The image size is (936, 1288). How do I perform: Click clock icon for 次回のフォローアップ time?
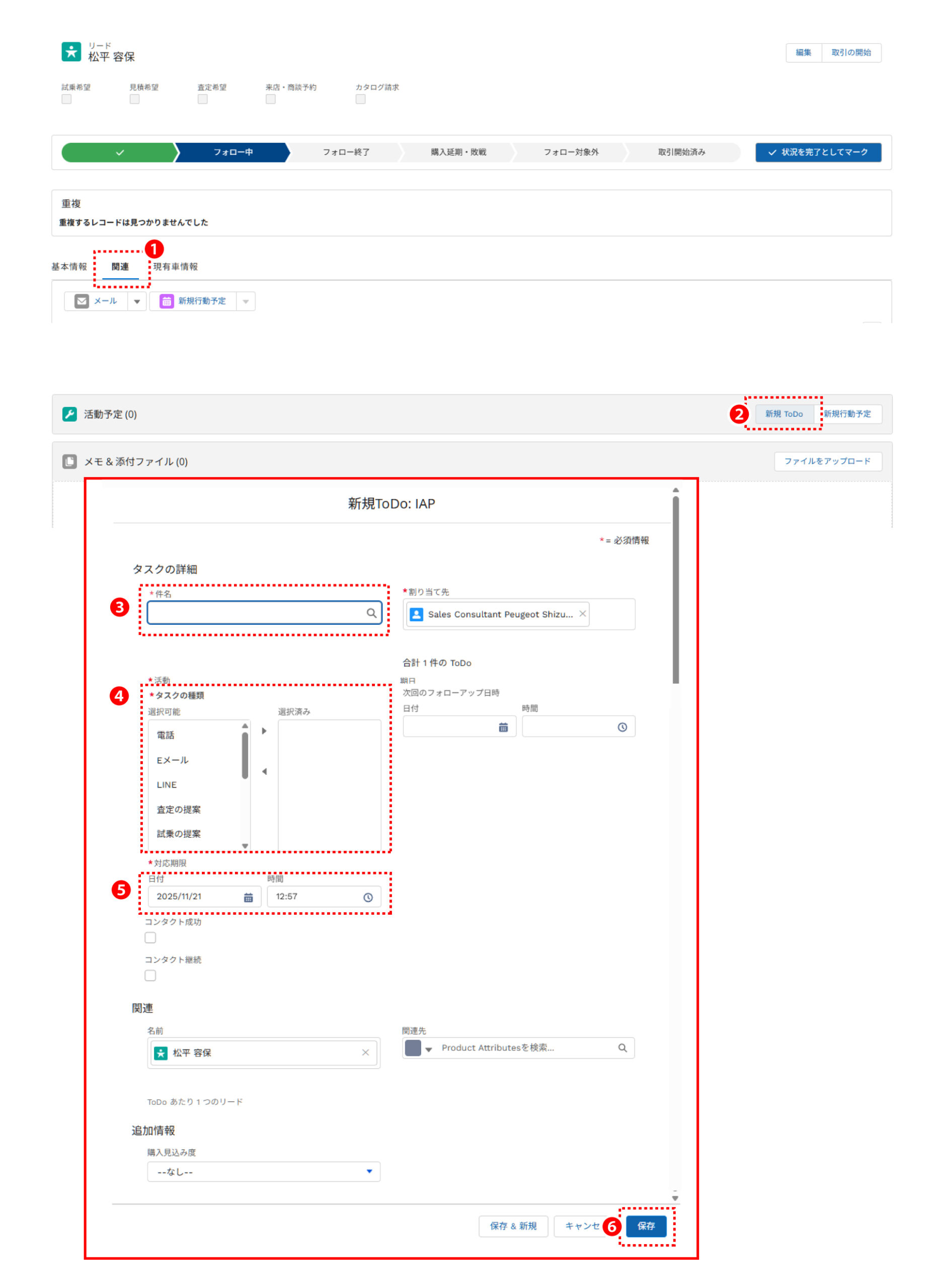click(622, 727)
